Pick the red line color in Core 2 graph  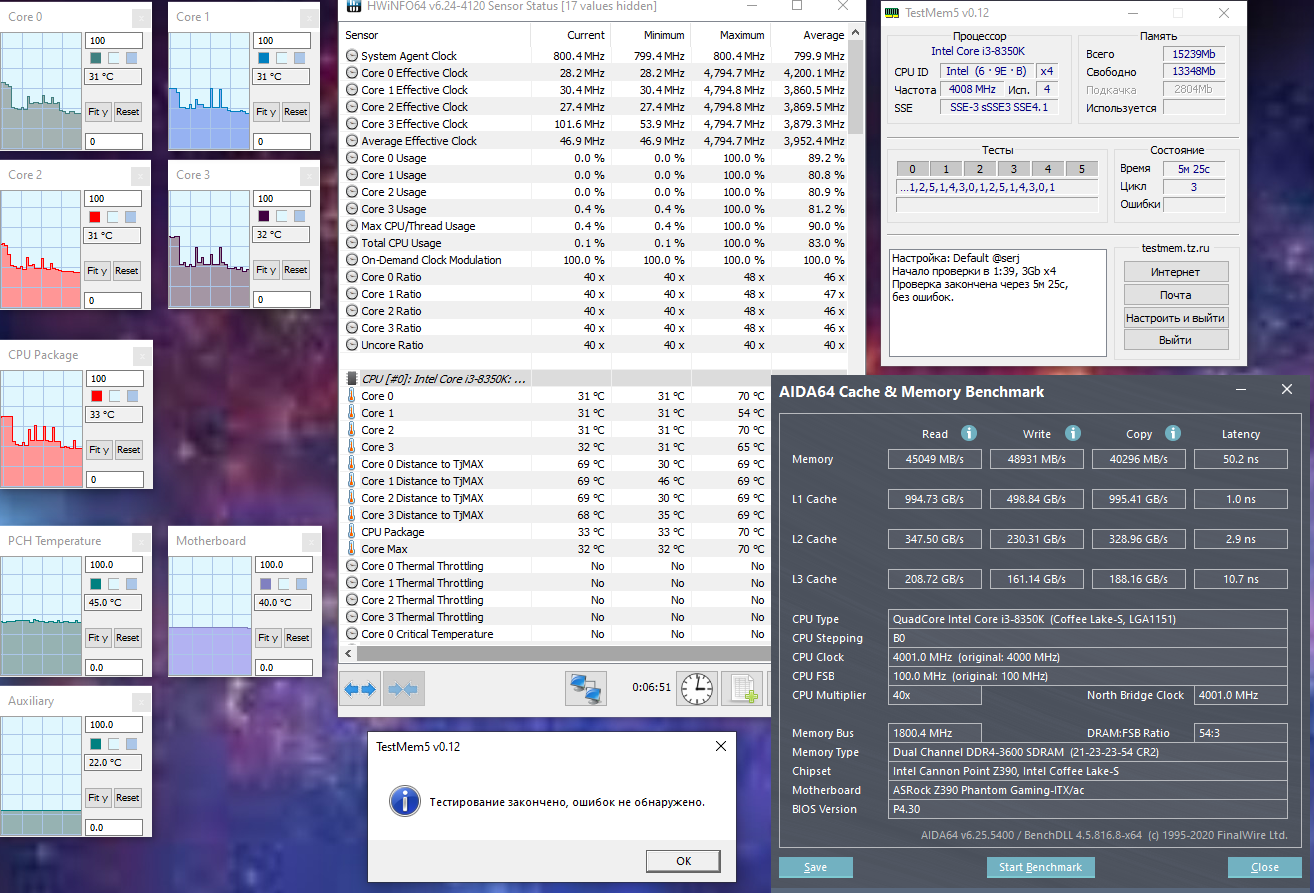coord(95,216)
